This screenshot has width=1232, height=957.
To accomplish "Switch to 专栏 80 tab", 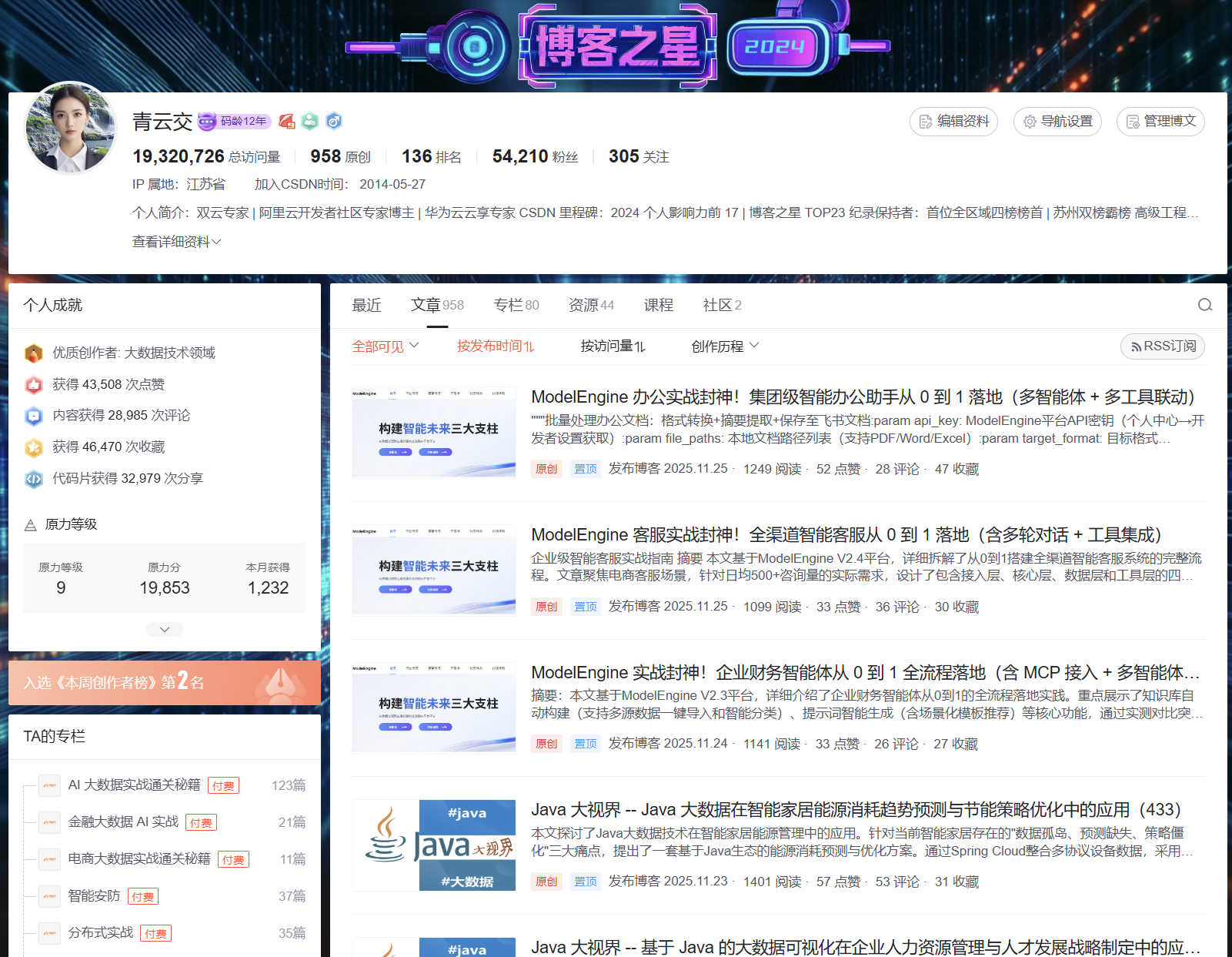I will tap(516, 306).
